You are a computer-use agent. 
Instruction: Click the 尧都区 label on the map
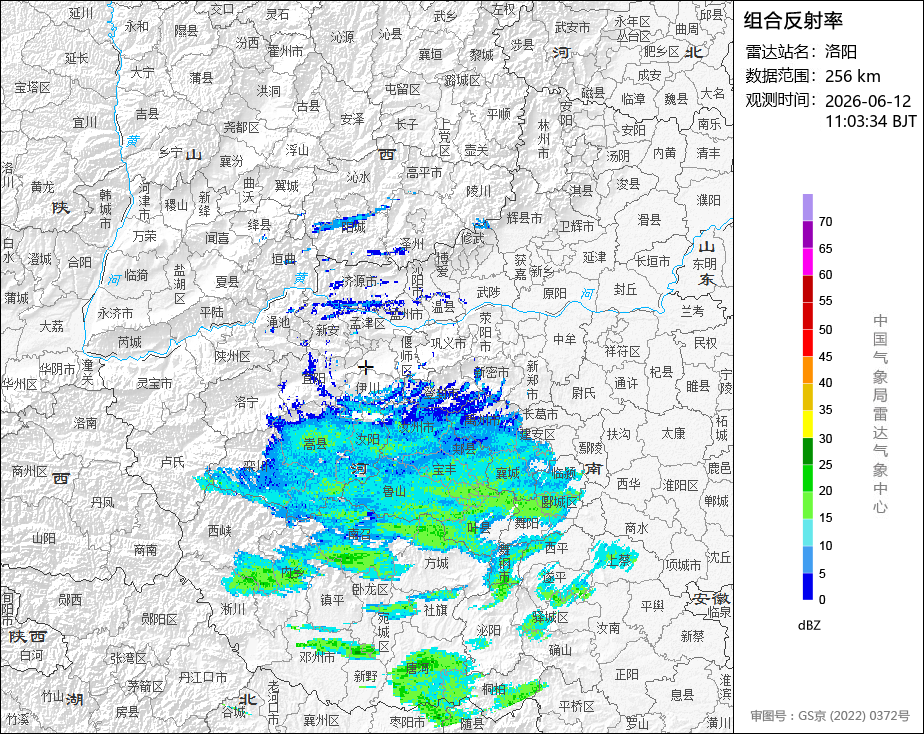(242, 127)
